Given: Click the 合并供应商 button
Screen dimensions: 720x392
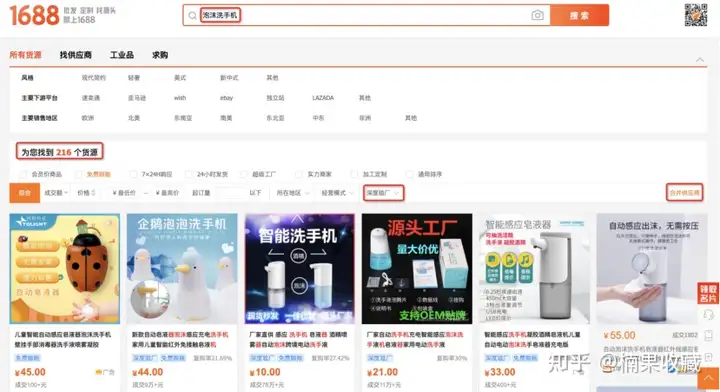Looking at the screenshot, I should pos(684,193).
